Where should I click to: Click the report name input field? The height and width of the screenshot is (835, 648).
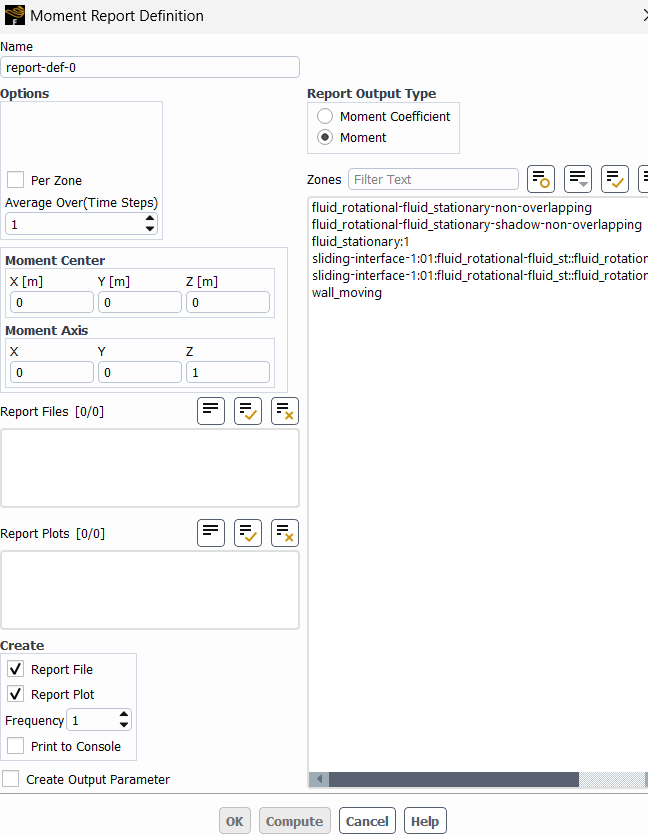coord(150,68)
